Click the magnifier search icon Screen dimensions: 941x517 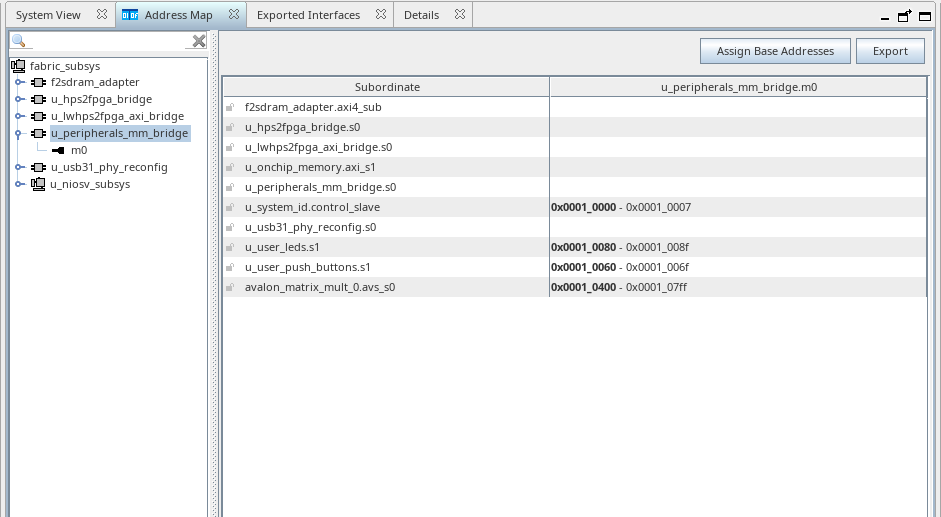[19, 41]
